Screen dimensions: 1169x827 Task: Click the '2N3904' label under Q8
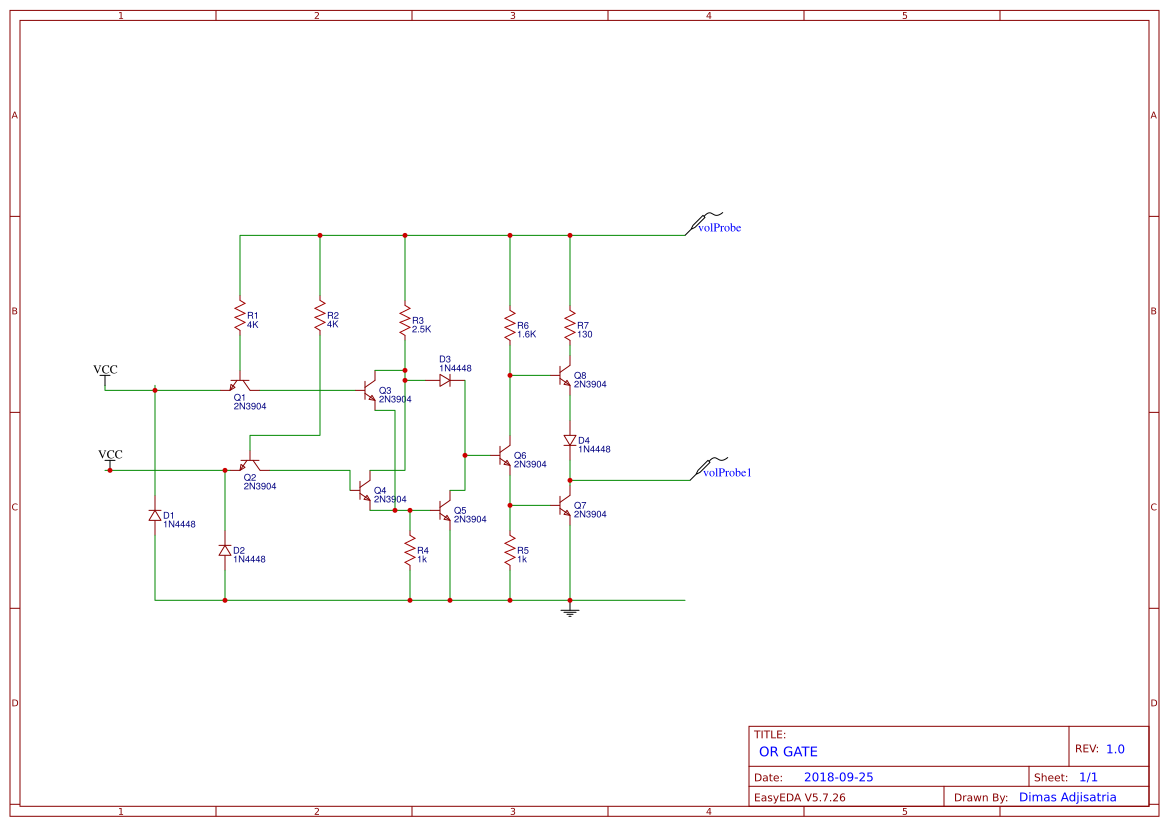tap(590, 385)
